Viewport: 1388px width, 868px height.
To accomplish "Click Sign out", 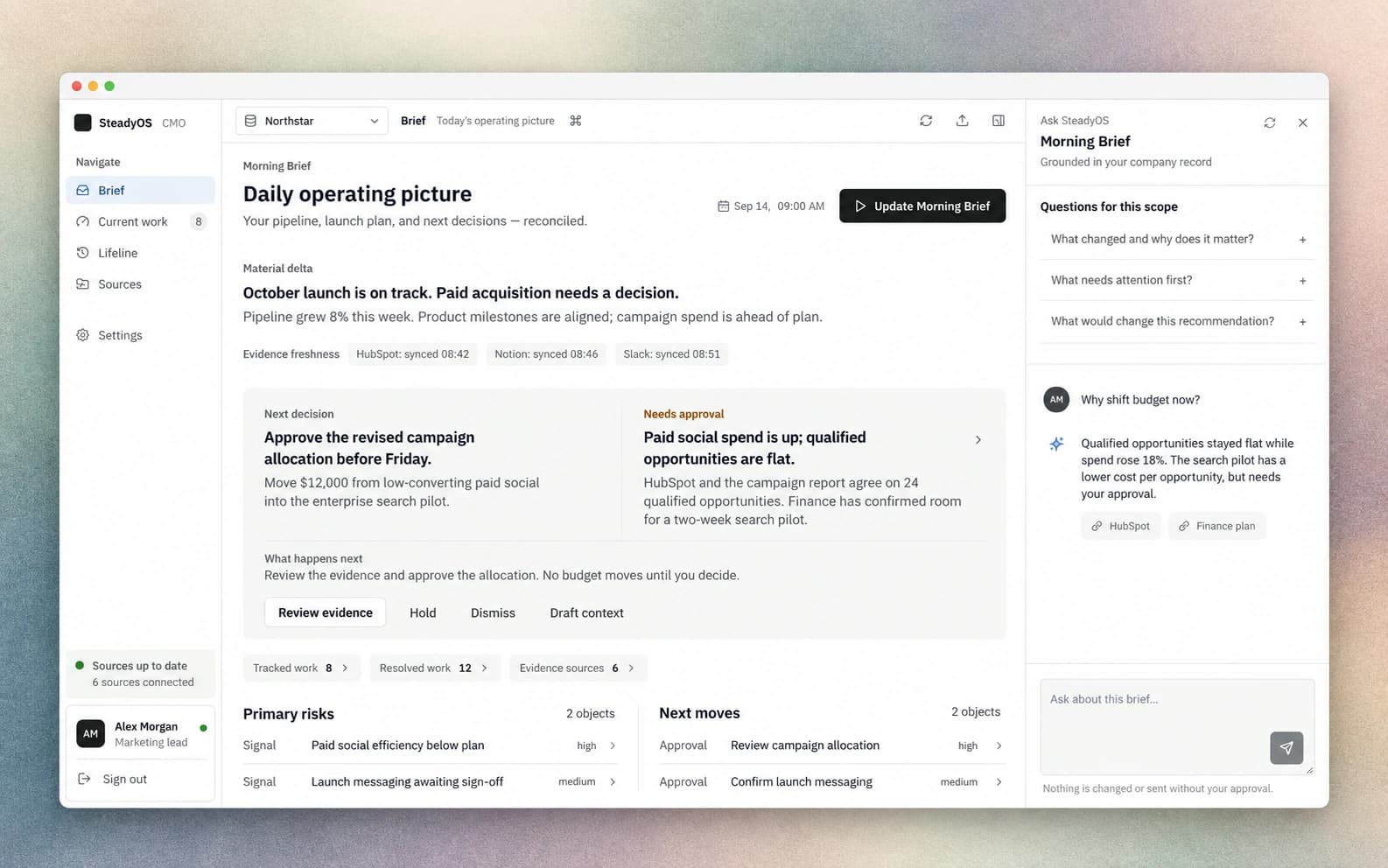I will click(x=112, y=779).
